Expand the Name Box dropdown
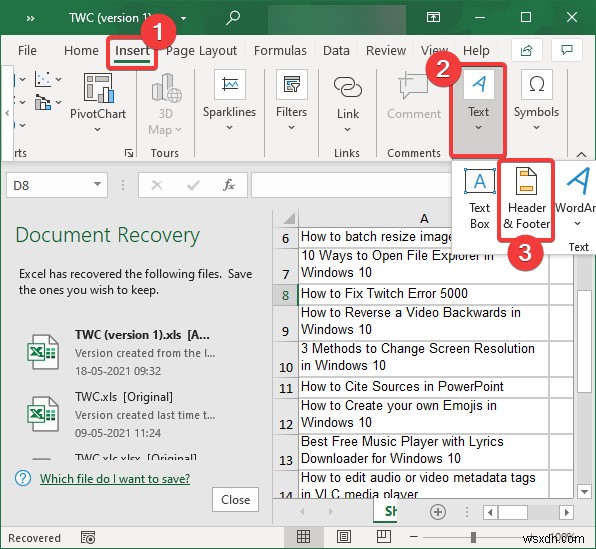 (97, 184)
